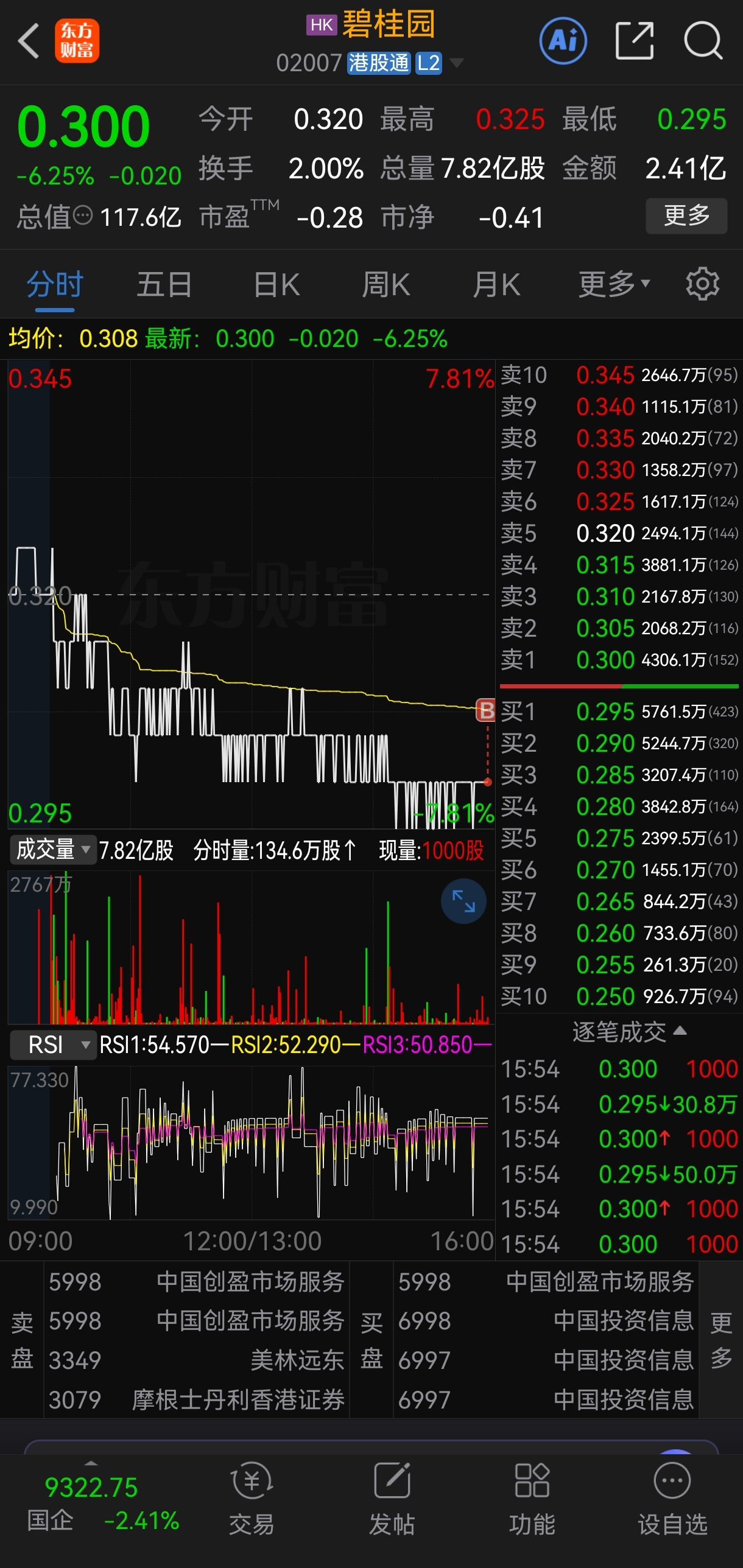Image resolution: width=743 pixels, height=1568 pixels.
Task: Select 买10 row at 0.250
Action: pos(619,996)
